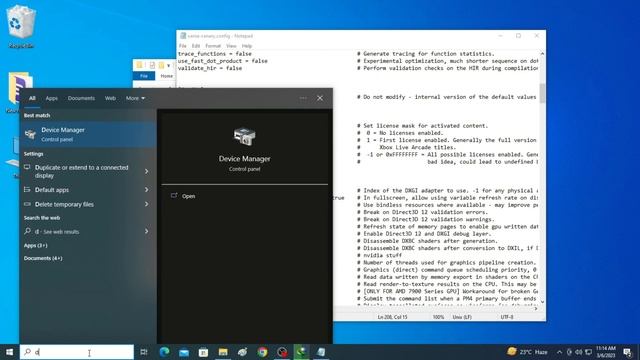Viewport: 640px width, 360px height.
Task: Open the red circular taskbar app
Action: [282, 352]
